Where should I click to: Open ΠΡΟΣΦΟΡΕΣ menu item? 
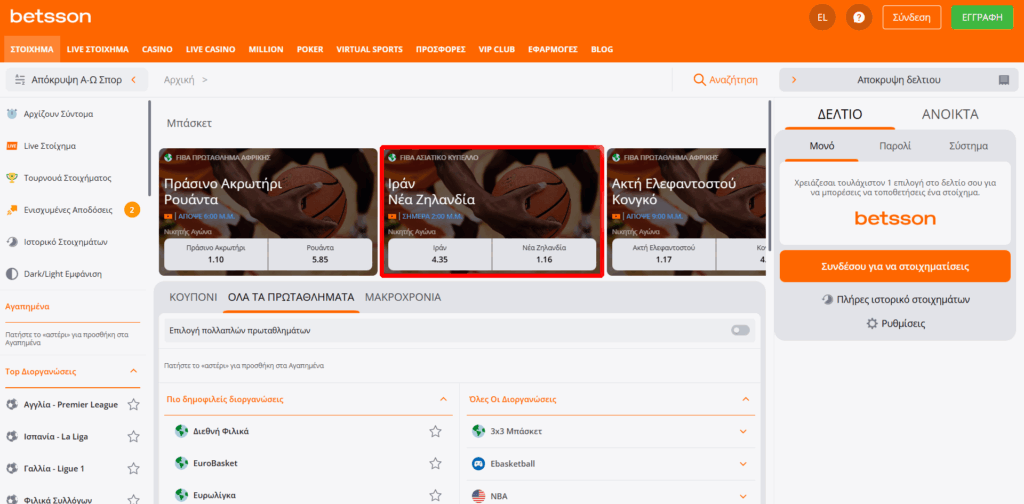coord(440,49)
